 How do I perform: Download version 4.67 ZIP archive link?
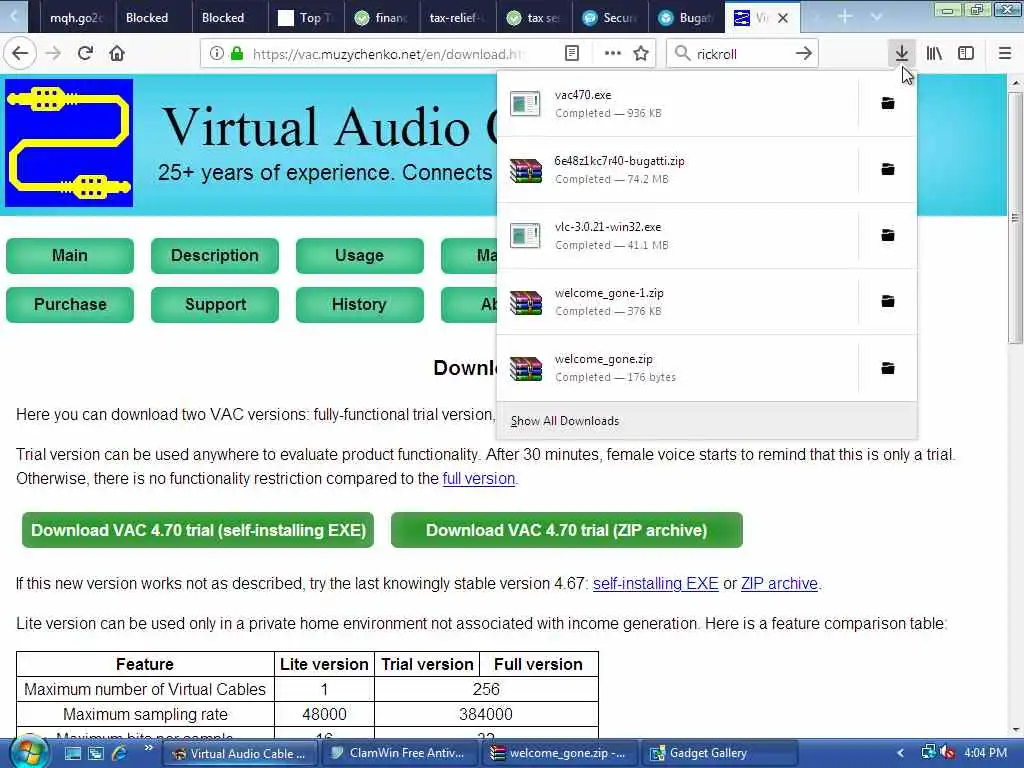779,584
